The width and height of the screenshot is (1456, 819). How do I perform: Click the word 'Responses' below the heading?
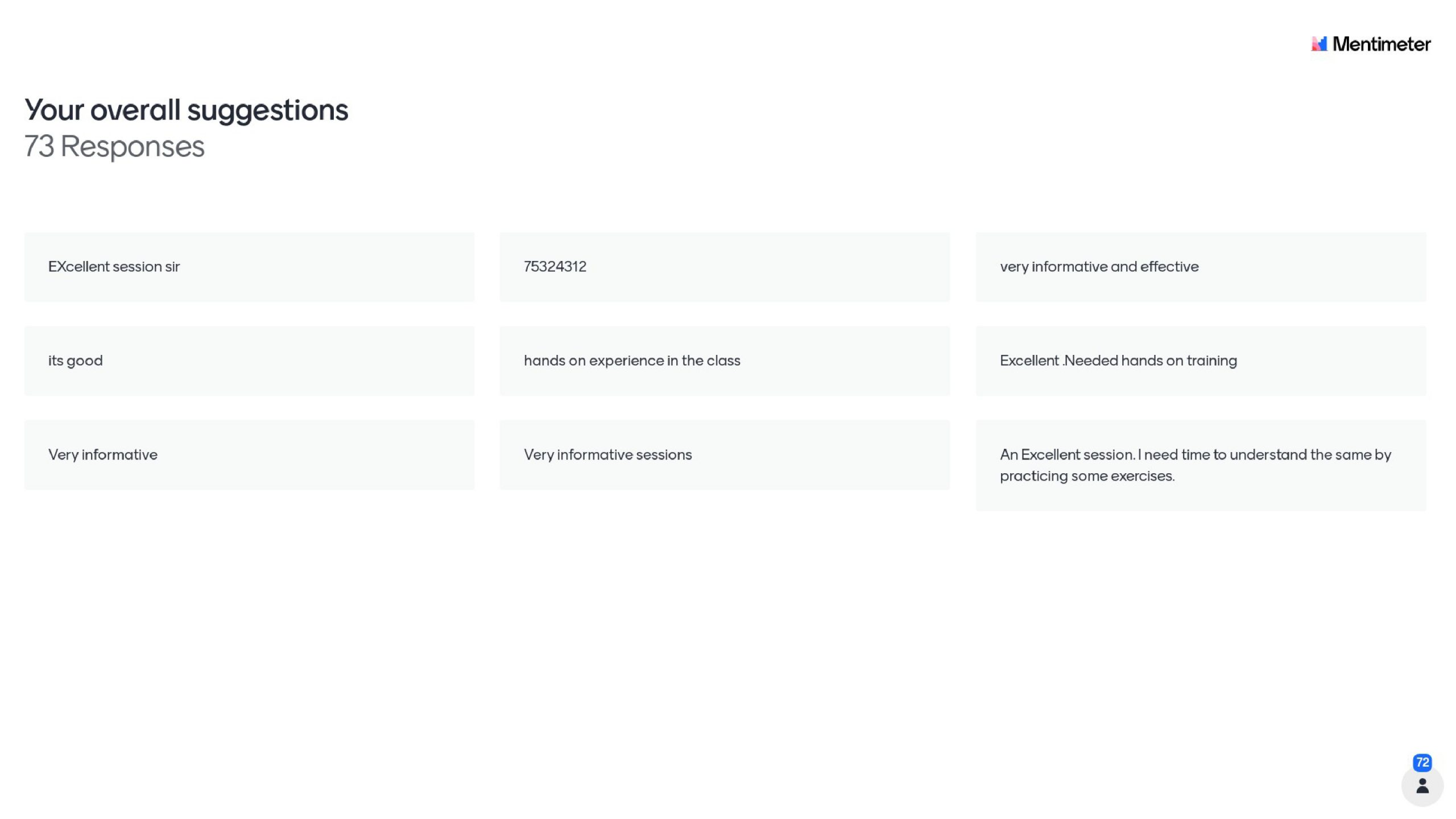[132, 146]
